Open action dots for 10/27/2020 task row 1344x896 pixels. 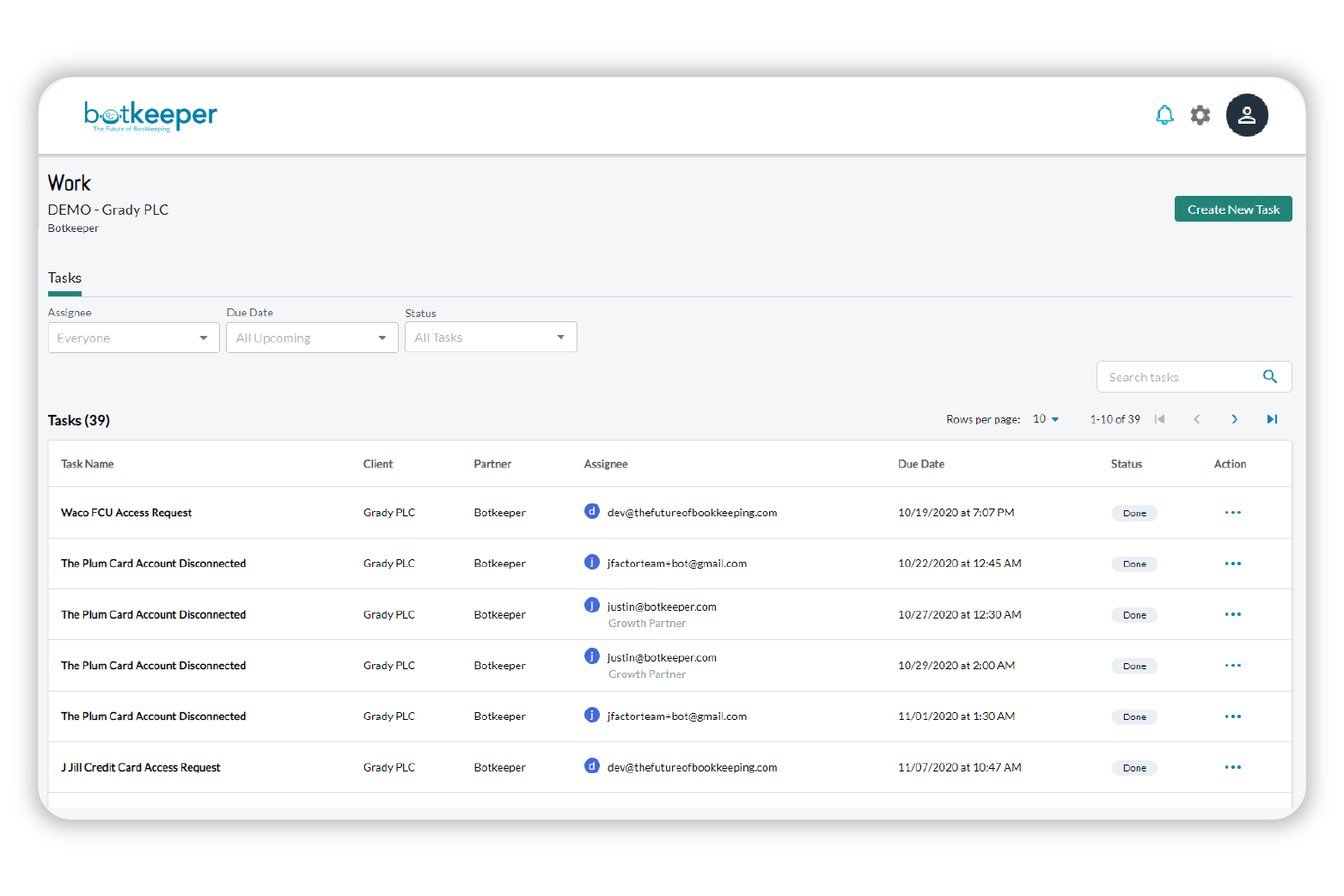pos(1232,615)
